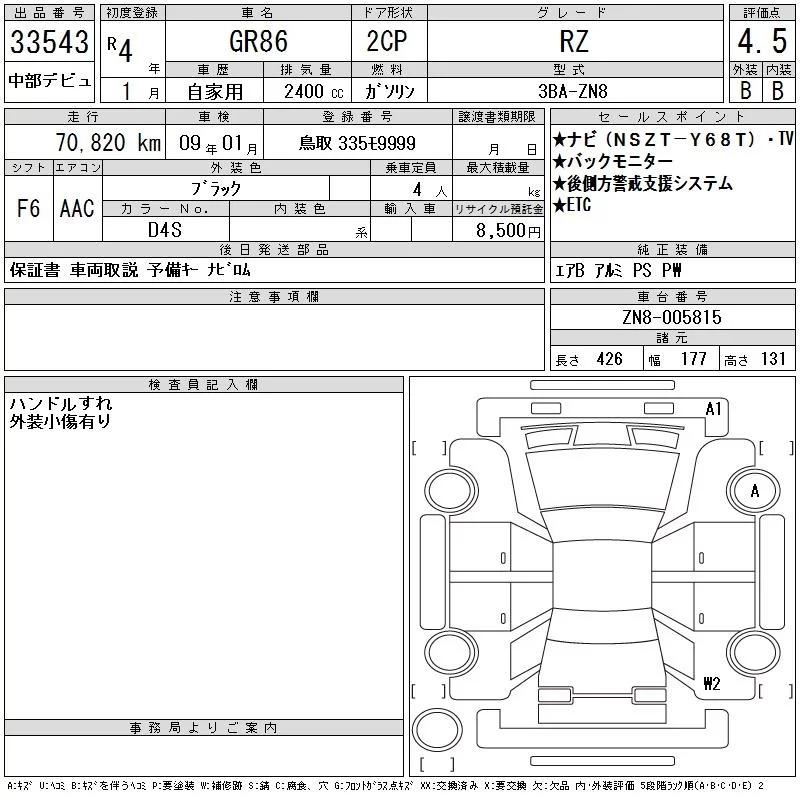Image resolution: width=800 pixels, height=800 pixels.
Task: Click the color number D4S
Action: point(165,230)
